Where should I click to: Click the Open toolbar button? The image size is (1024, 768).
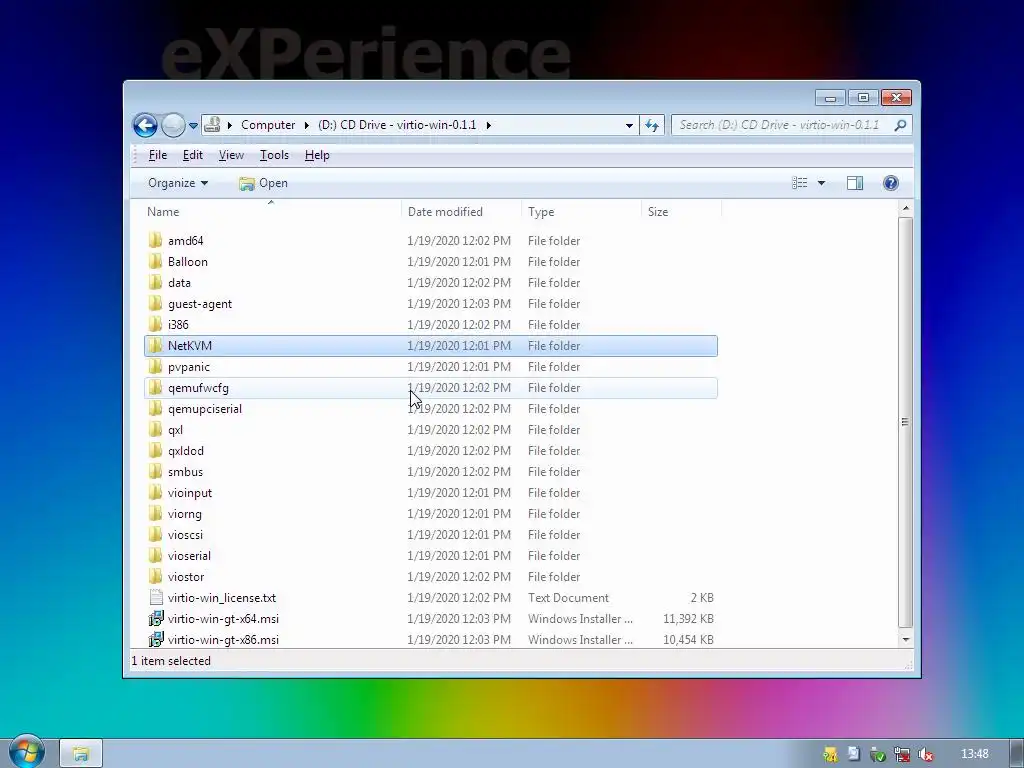point(263,183)
